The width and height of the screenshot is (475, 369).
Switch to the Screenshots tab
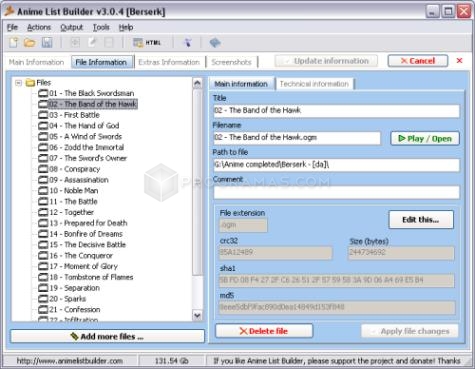pos(231,62)
